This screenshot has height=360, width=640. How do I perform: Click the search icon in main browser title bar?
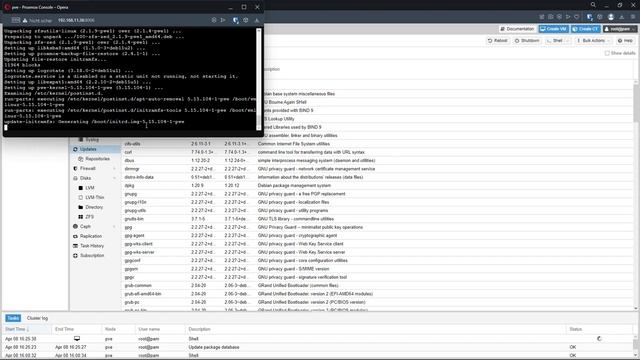click(593, 5)
